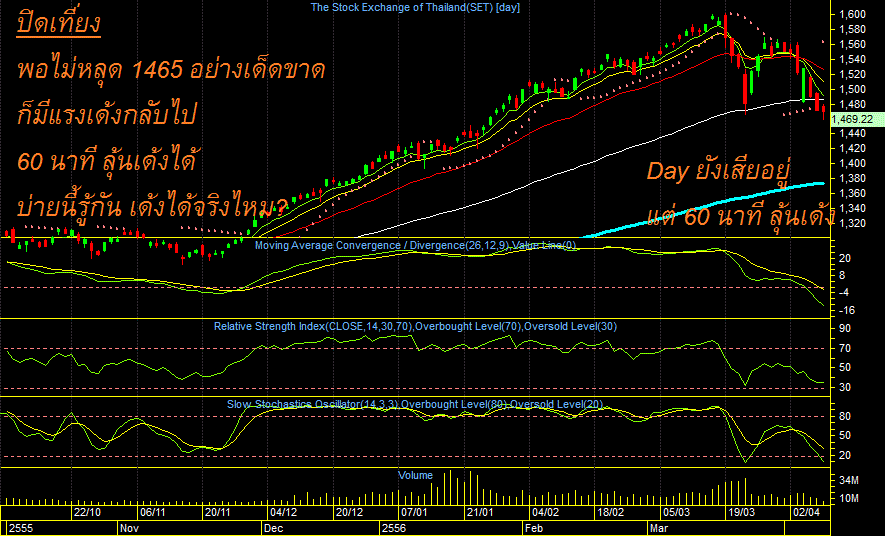Click the RSI axis value 30
Image resolution: width=885 pixels, height=536 pixels.
[x=845, y=387]
